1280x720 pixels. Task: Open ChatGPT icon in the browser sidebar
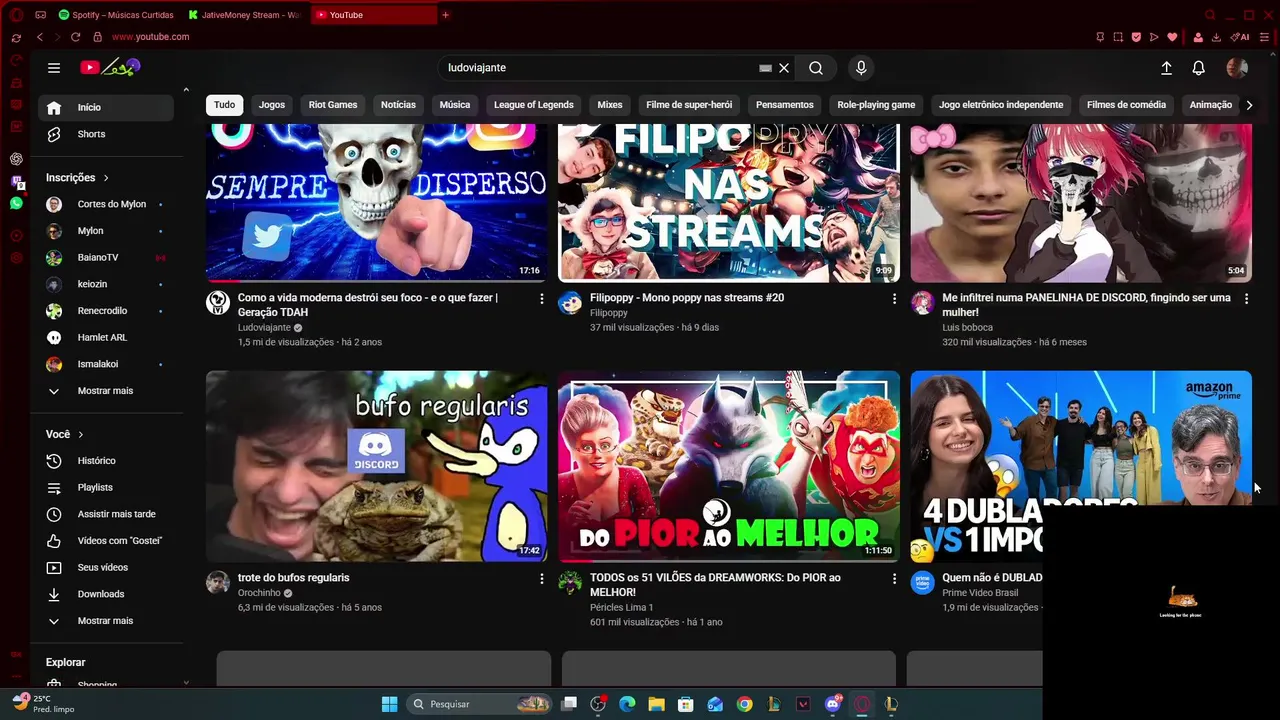[16, 159]
